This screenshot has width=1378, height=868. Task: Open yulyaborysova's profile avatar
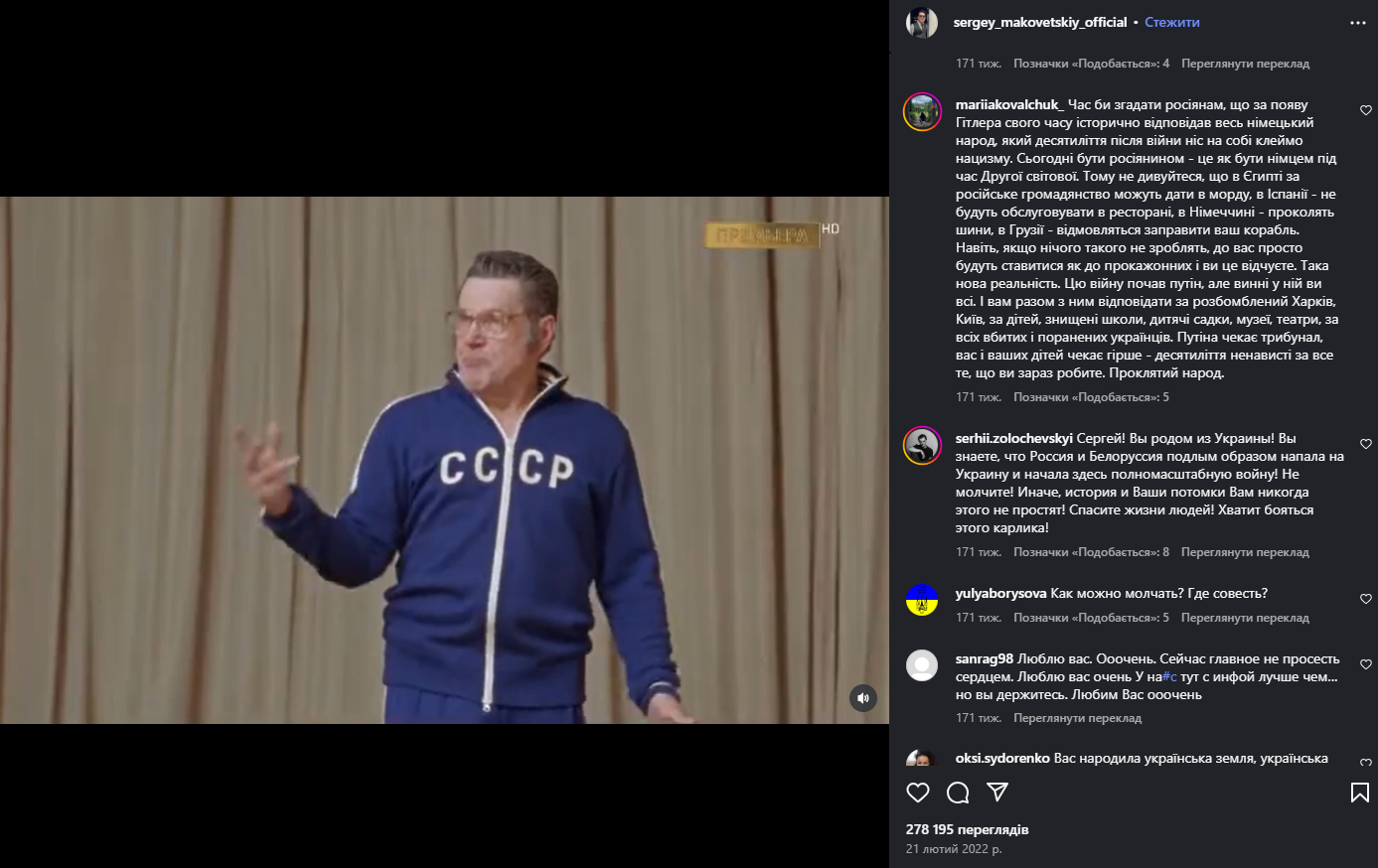pyautogui.click(x=922, y=600)
